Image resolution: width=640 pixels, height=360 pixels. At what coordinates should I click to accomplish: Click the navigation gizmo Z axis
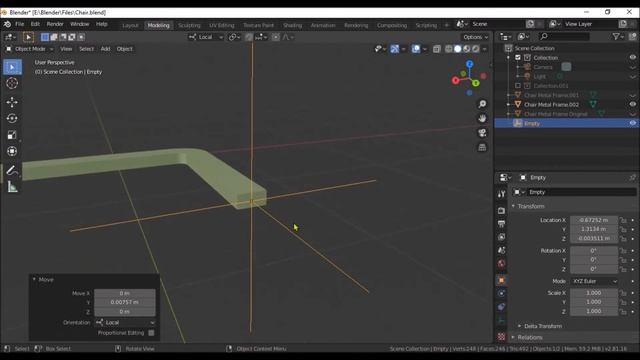coord(469,64)
